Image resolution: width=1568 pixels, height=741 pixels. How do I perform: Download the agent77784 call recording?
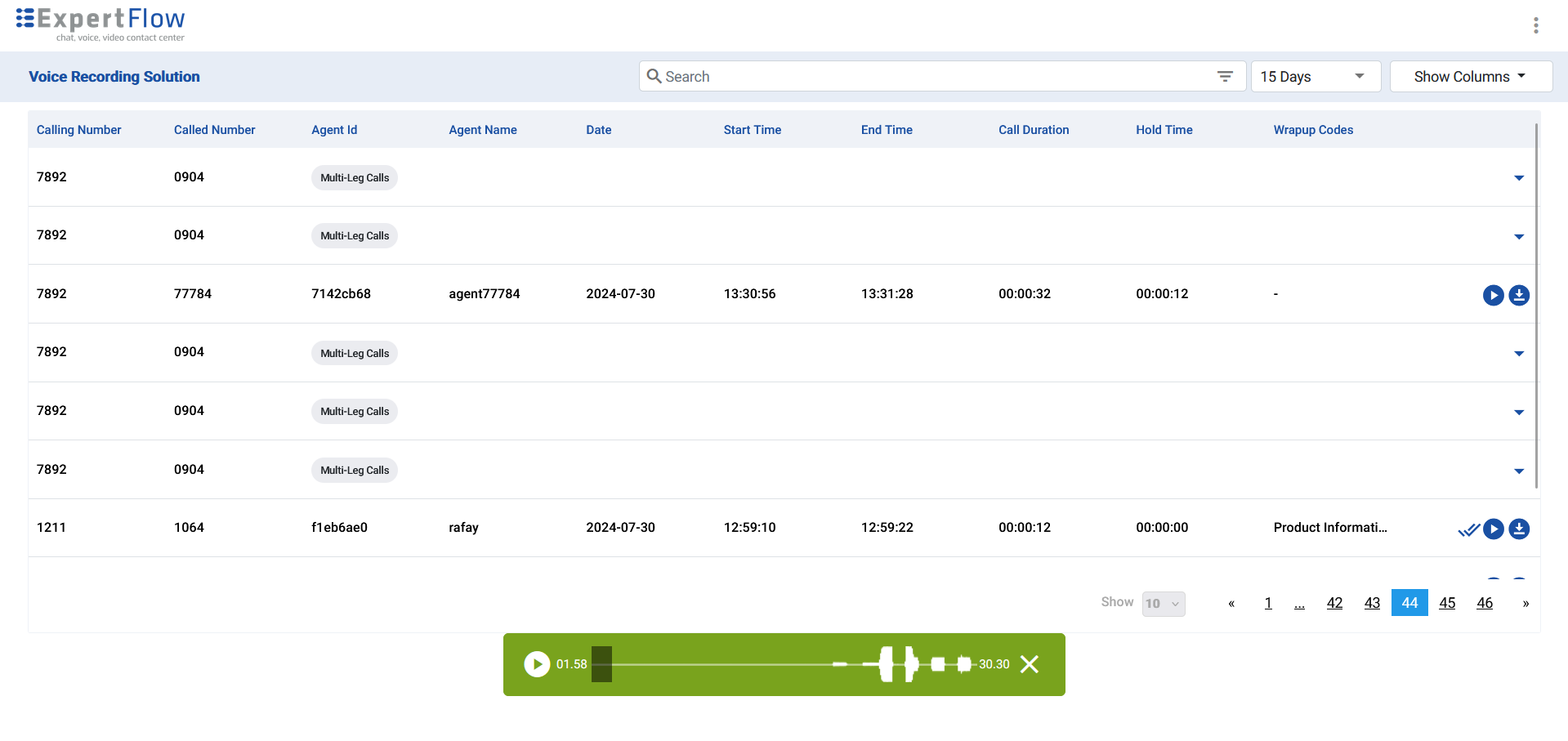[1518, 295]
